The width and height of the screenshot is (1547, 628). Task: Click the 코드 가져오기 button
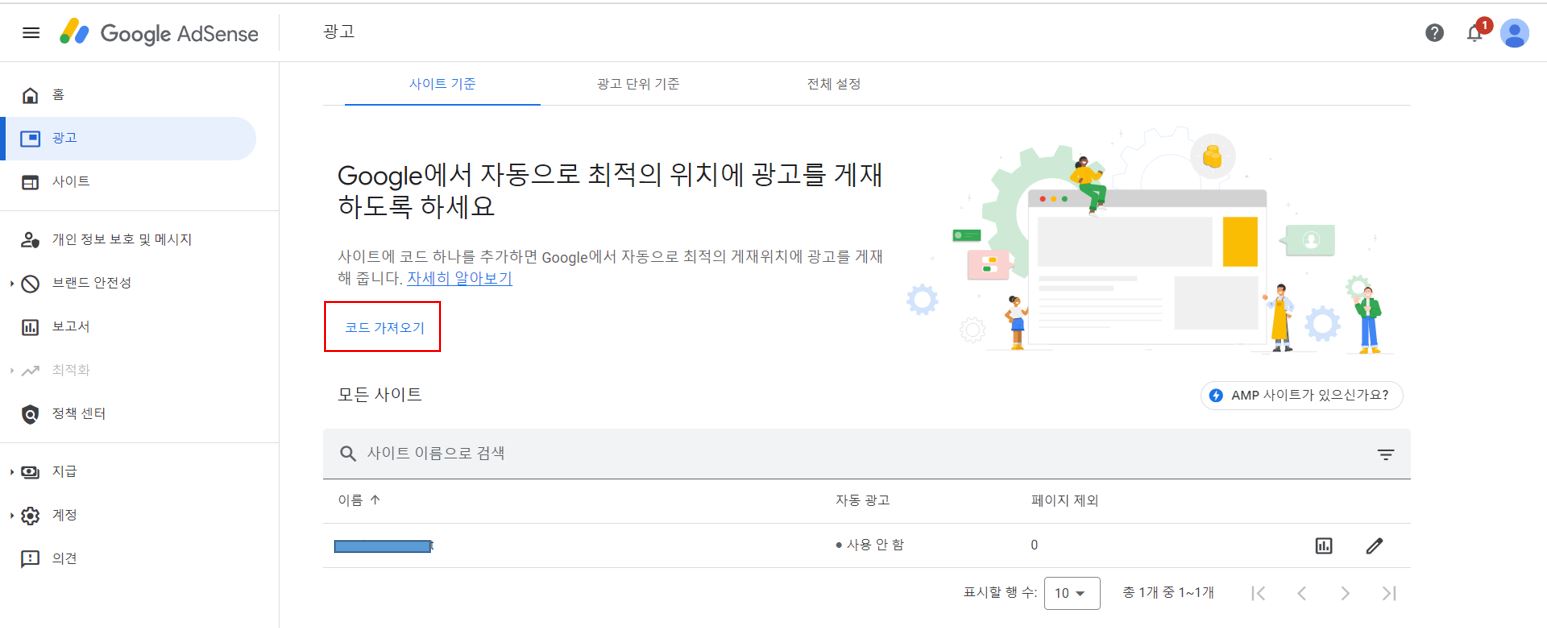[x=385, y=328]
